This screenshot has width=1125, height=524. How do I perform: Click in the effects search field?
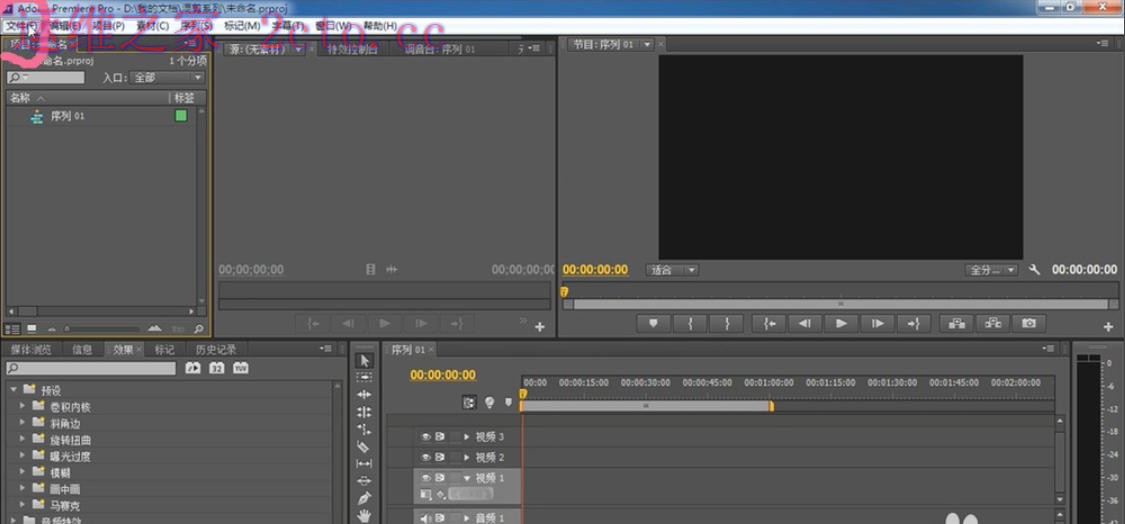tap(90, 368)
